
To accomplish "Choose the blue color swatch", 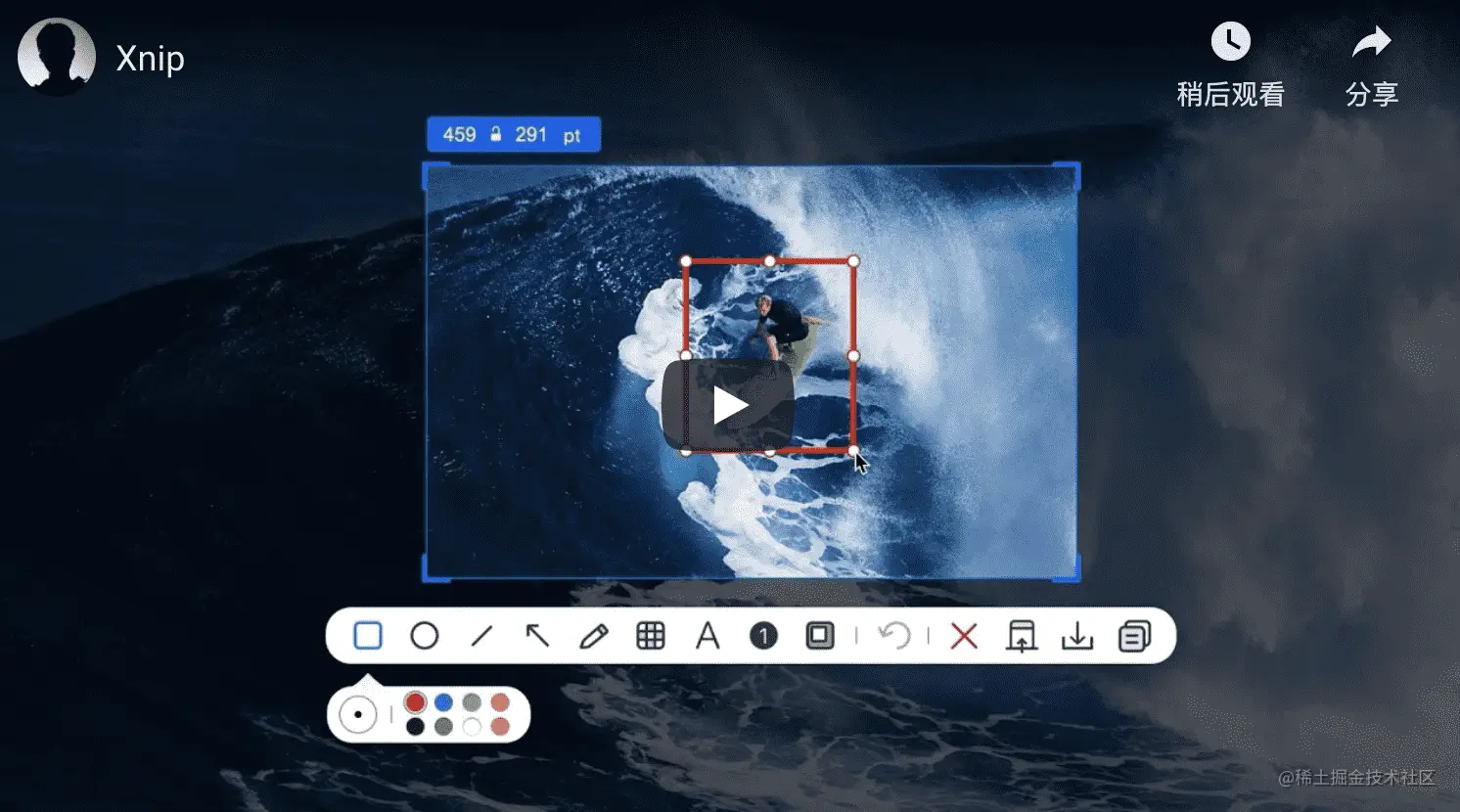I will (x=443, y=702).
